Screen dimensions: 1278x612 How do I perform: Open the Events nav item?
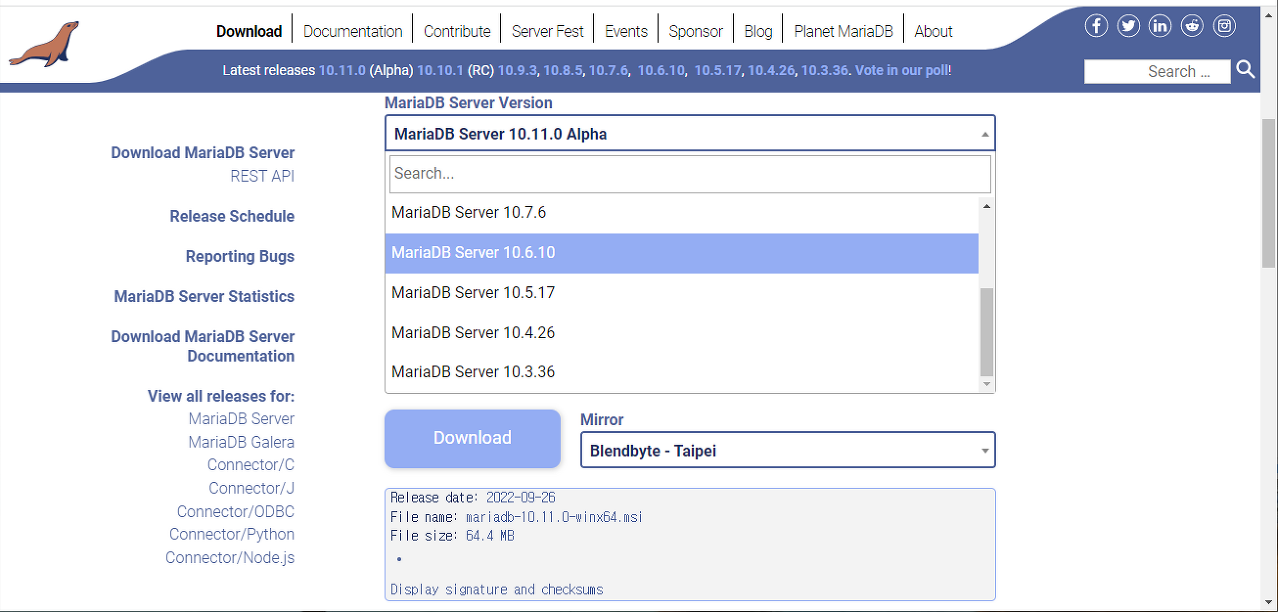click(x=626, y=31)
